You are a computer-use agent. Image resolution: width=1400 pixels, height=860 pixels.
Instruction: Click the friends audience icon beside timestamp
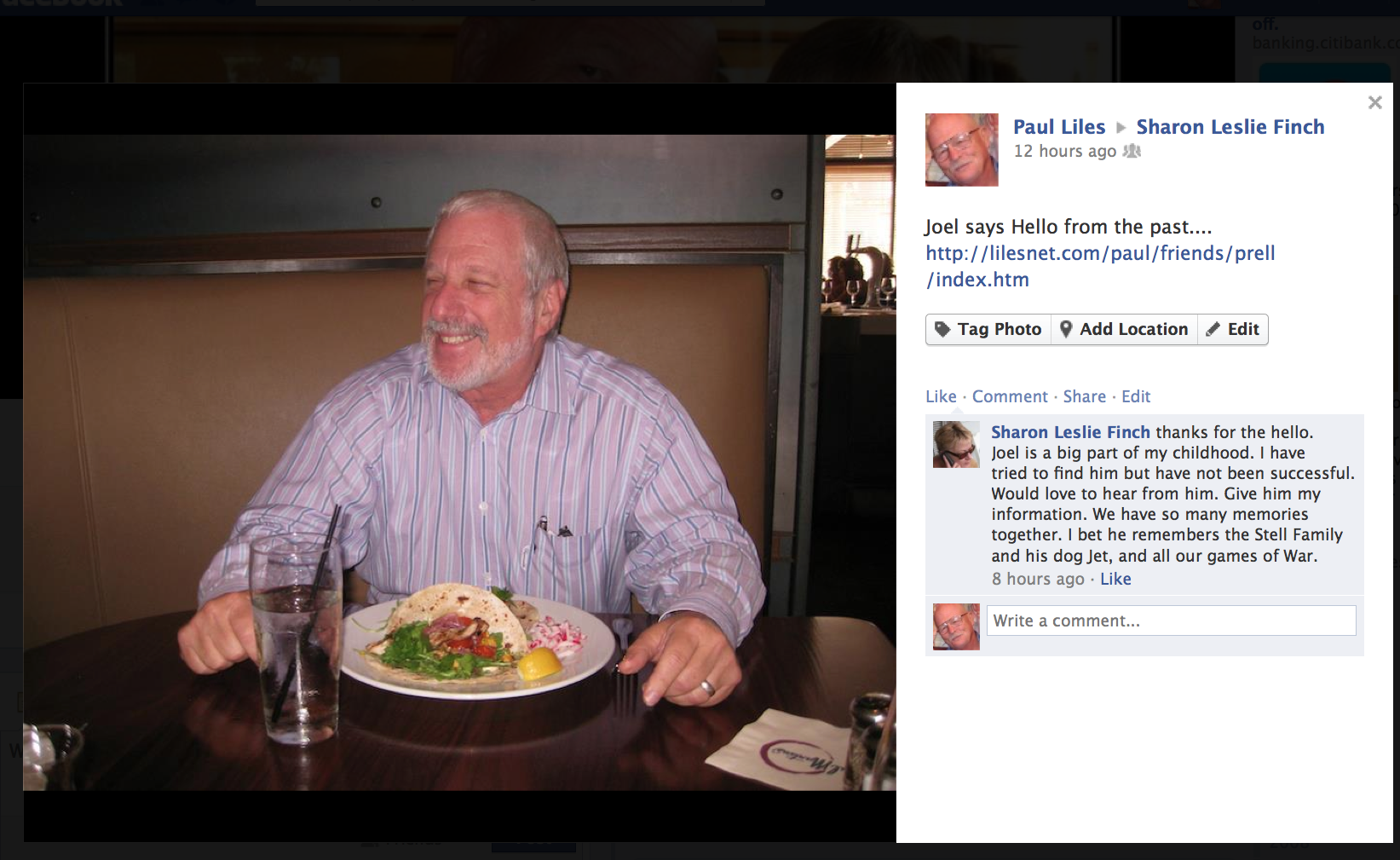1132,151
